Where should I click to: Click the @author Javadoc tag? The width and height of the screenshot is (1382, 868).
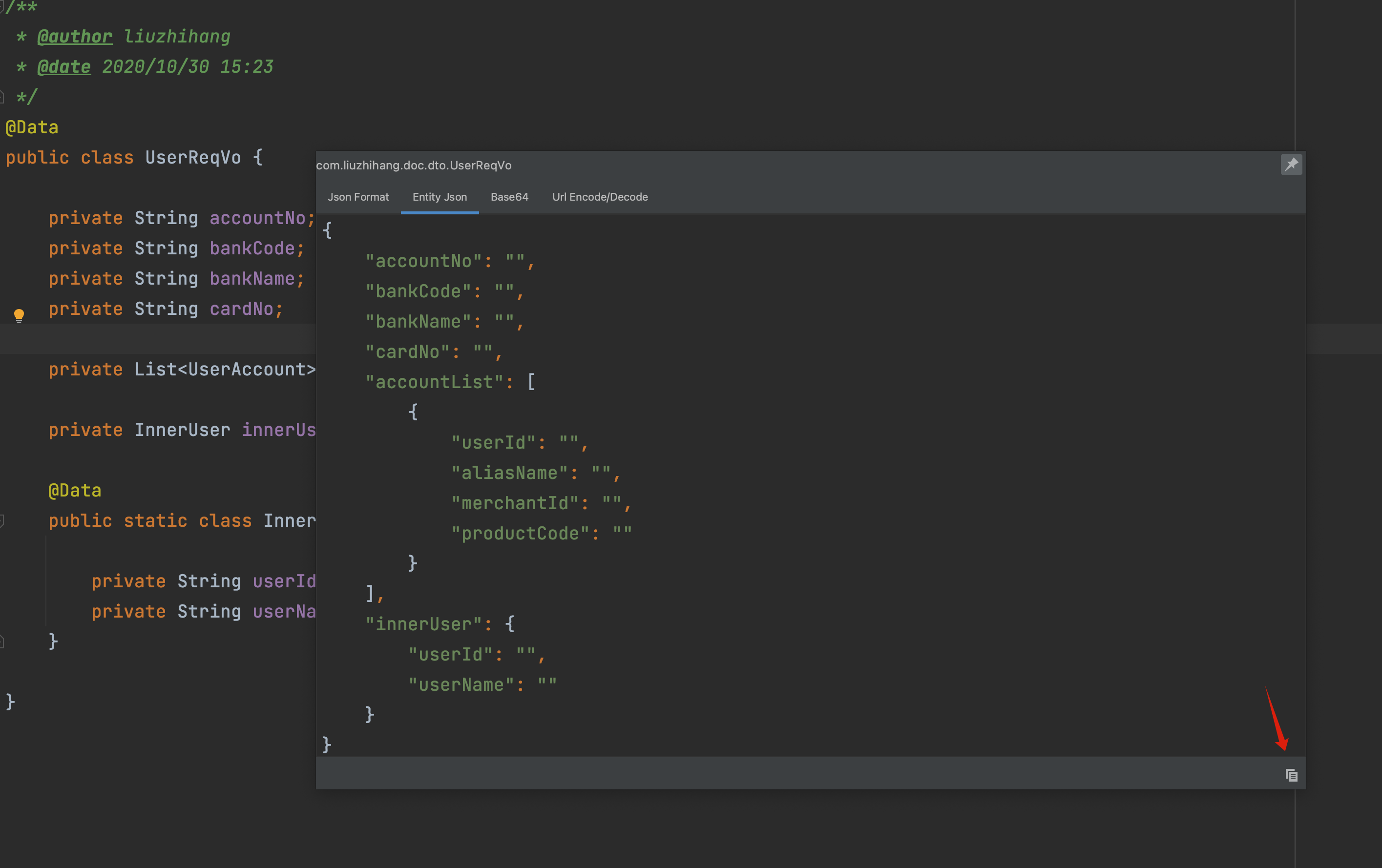(75, 37)
